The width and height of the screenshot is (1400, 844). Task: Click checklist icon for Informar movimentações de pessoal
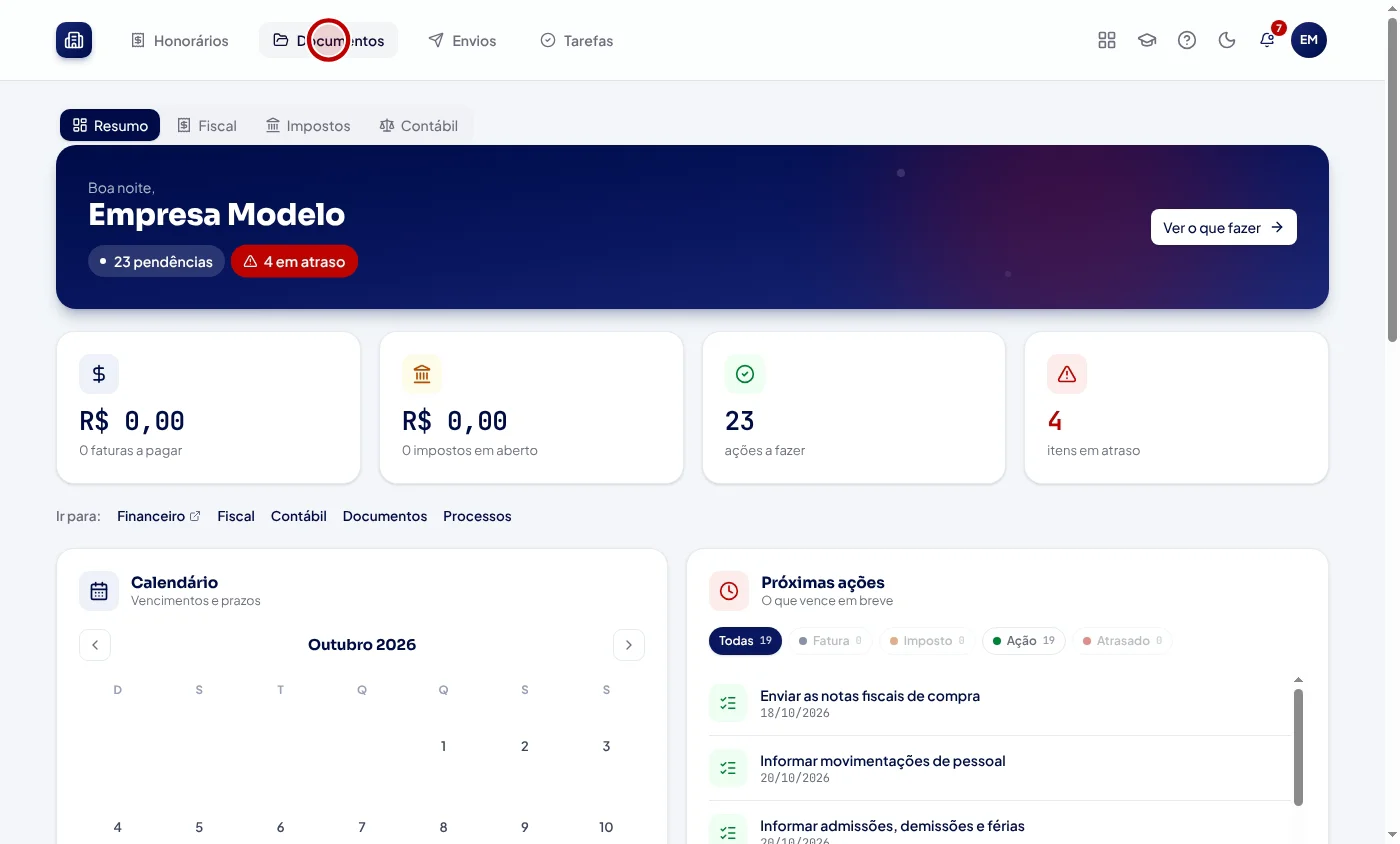tap(728, 768)
